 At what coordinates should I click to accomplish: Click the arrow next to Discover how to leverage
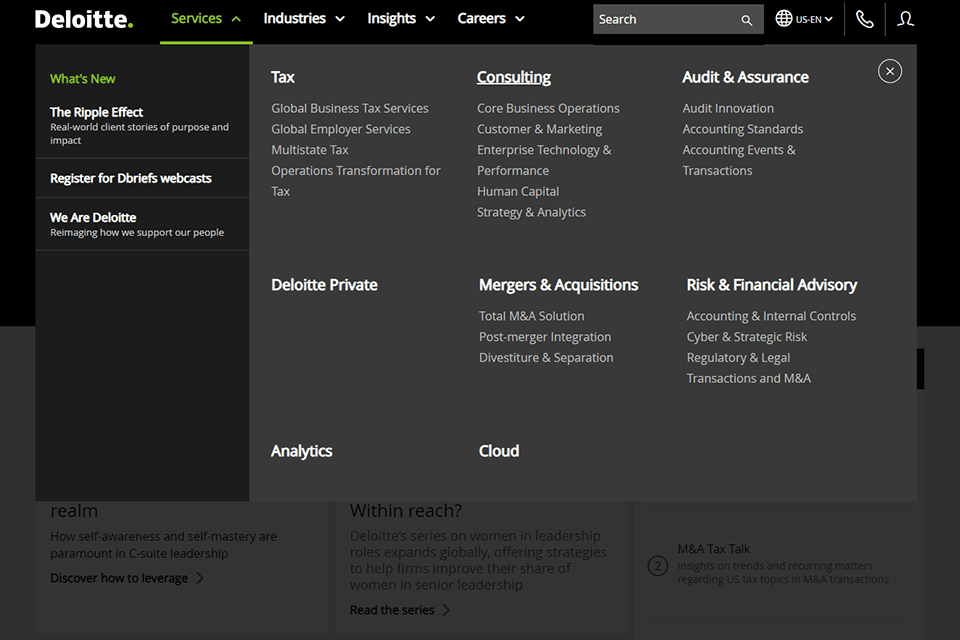(x=200, y=578)
